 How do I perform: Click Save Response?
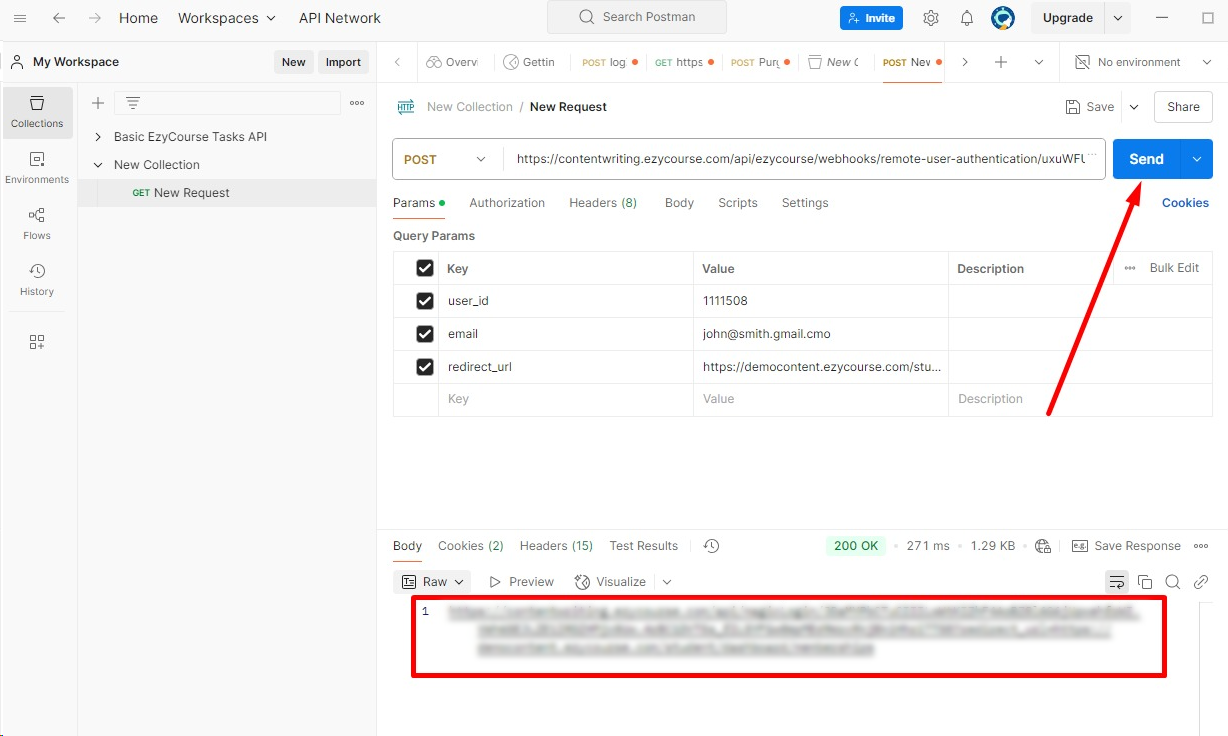coord(1126,546)
